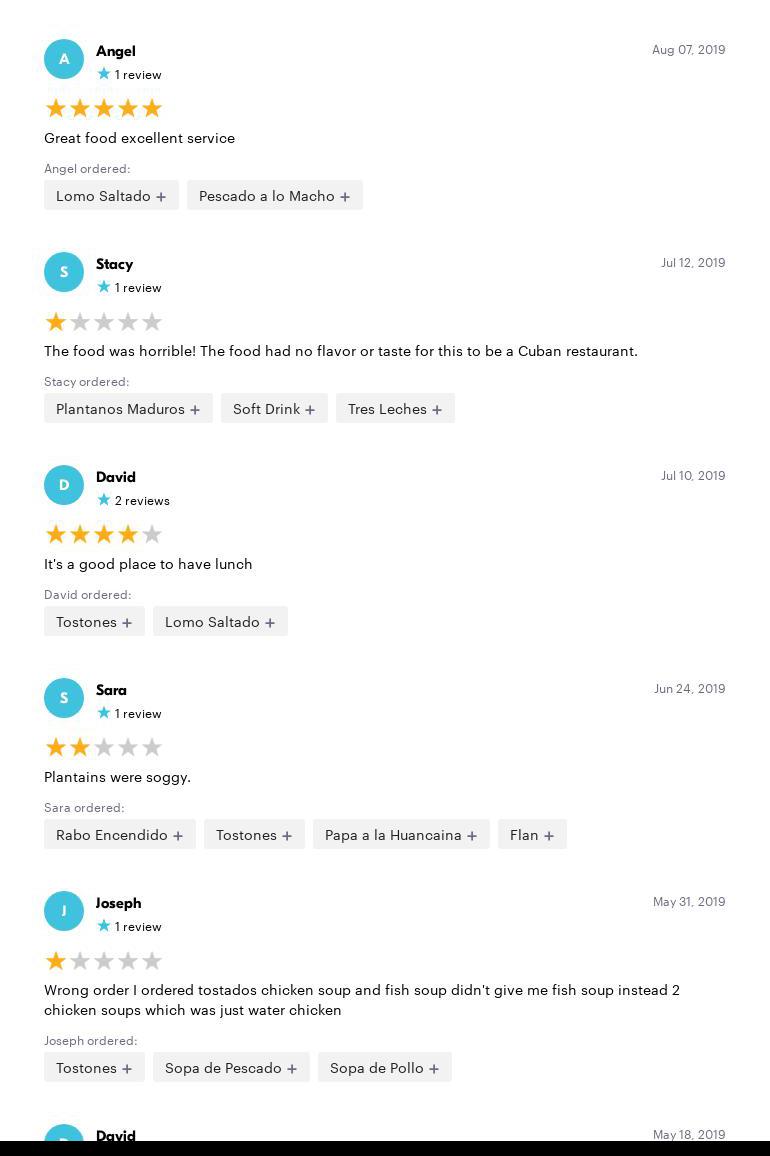Click Angel's five-star rating

click(x=104, y=108)
